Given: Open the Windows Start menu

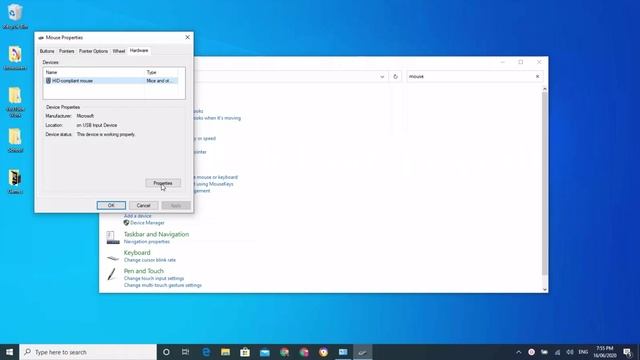Looking at the screenshot, I should (9, 352).
